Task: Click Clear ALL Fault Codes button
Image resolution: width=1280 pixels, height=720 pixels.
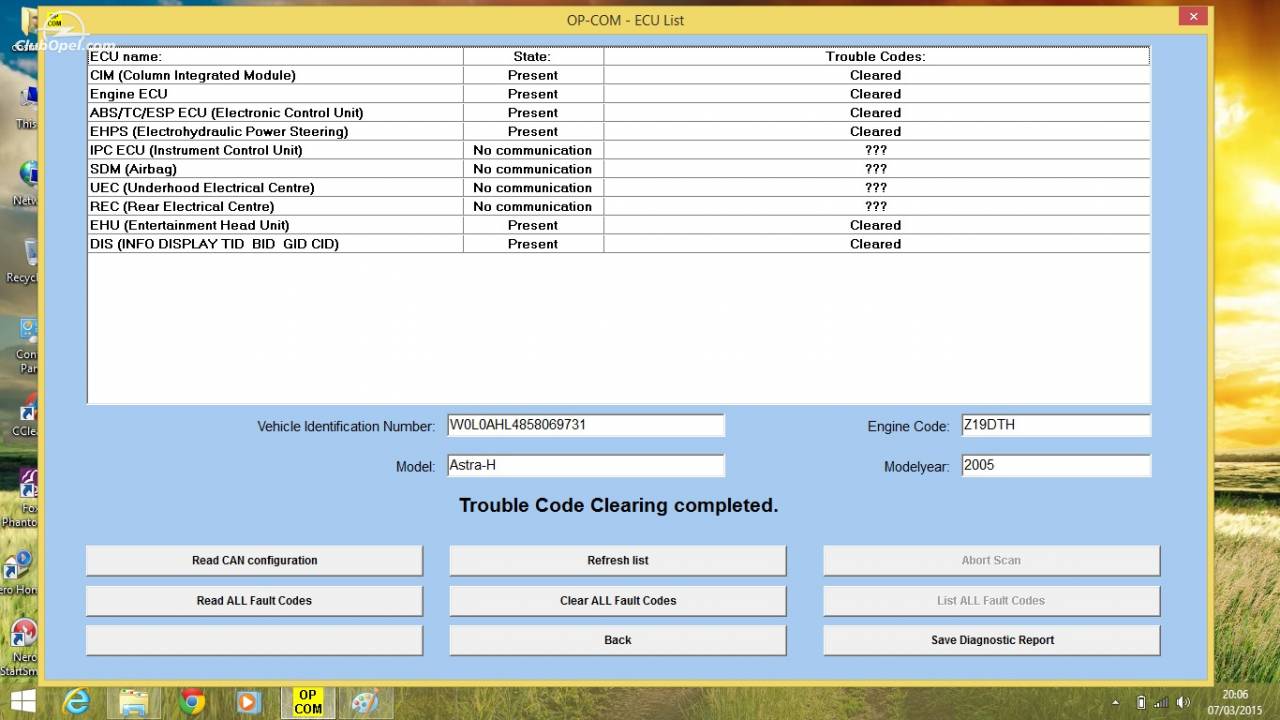Action: (617, 600)
